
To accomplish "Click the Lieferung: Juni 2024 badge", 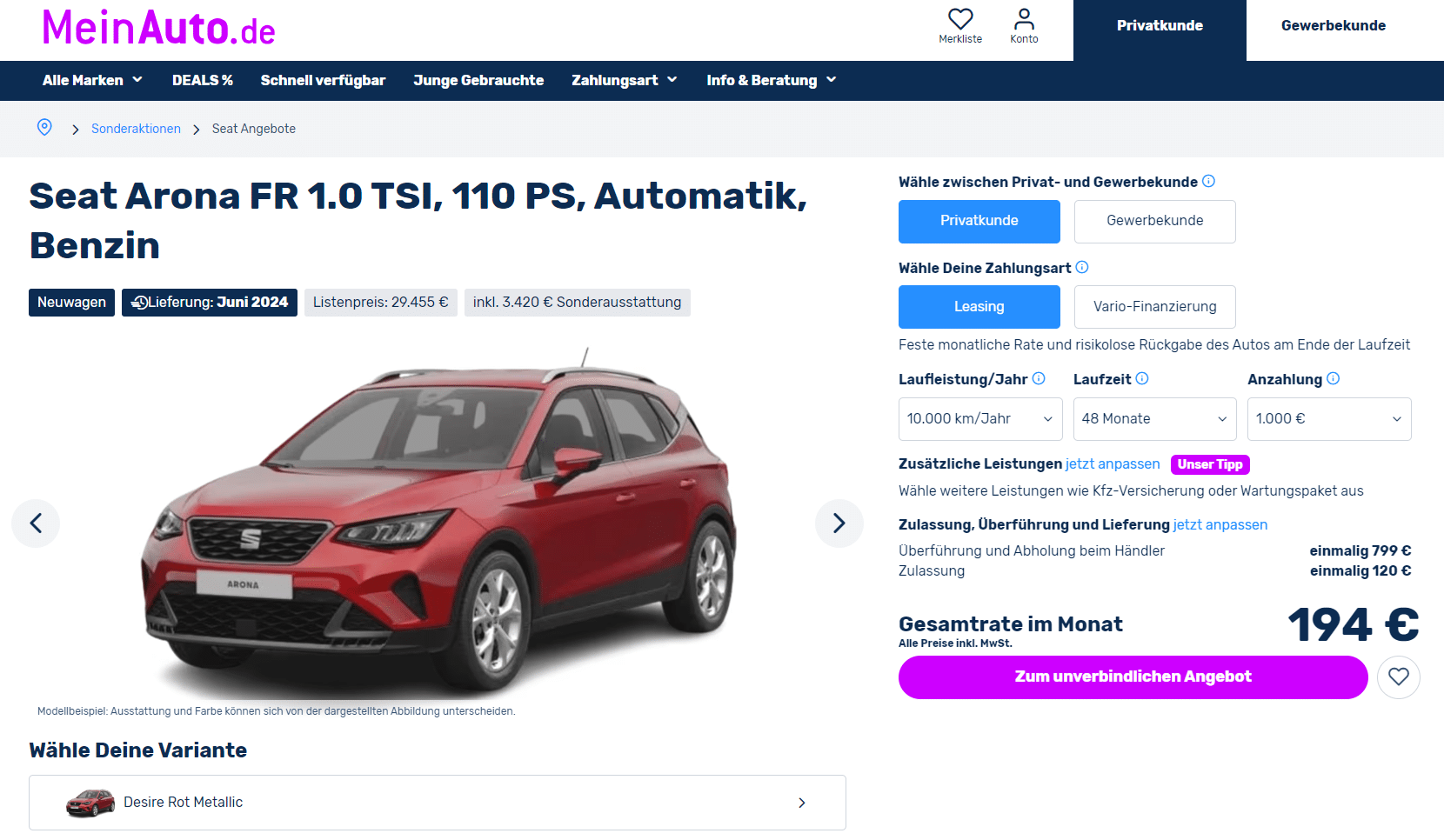I will (x=210, y=303).
